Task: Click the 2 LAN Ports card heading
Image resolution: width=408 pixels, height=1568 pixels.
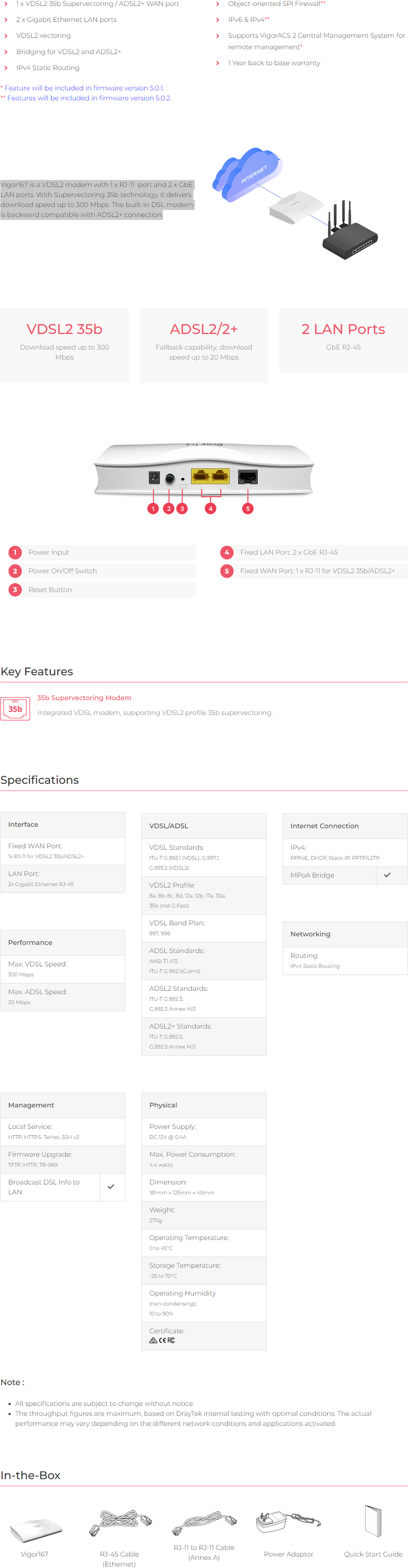Action: [343, 329]
